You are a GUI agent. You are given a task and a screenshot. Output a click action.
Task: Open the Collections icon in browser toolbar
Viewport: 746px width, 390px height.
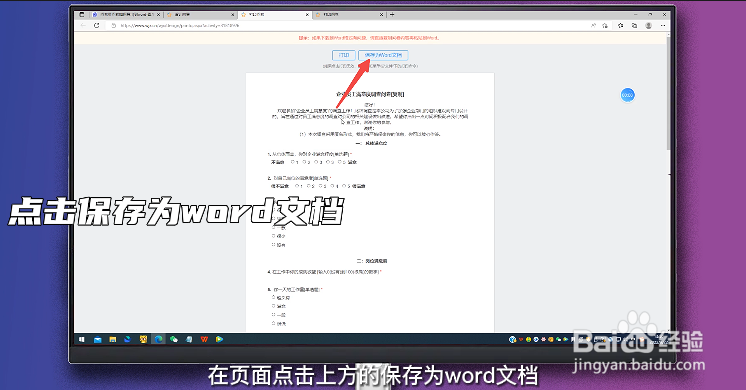pos(634,25)
